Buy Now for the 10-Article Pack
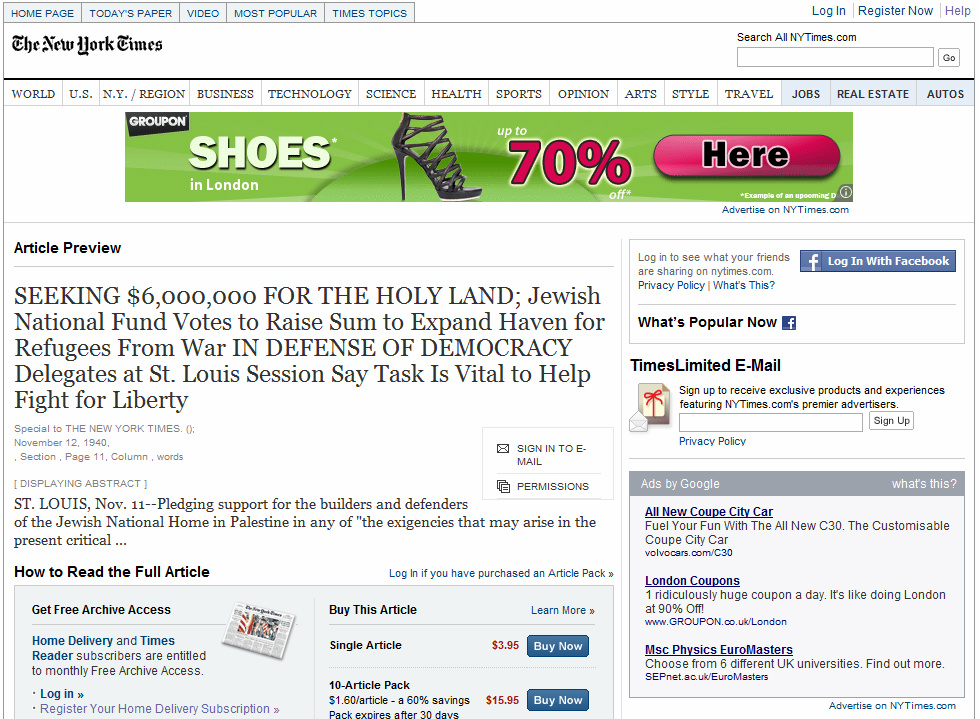Image resolution: width=980 pixels, height=719 pixels. pyautogui.click(x=558, y=700)
